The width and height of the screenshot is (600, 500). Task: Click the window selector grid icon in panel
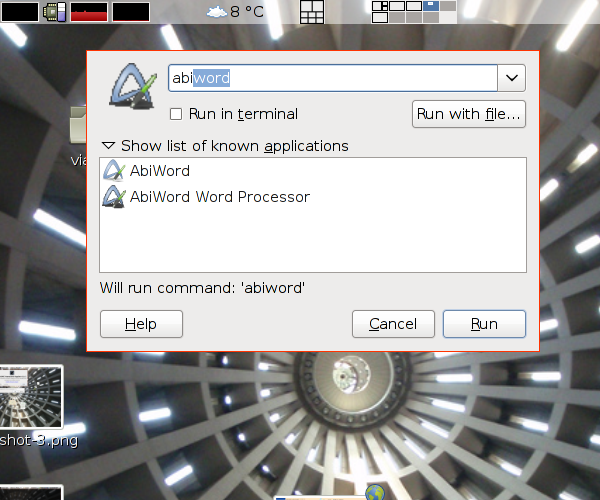point(312,12)
